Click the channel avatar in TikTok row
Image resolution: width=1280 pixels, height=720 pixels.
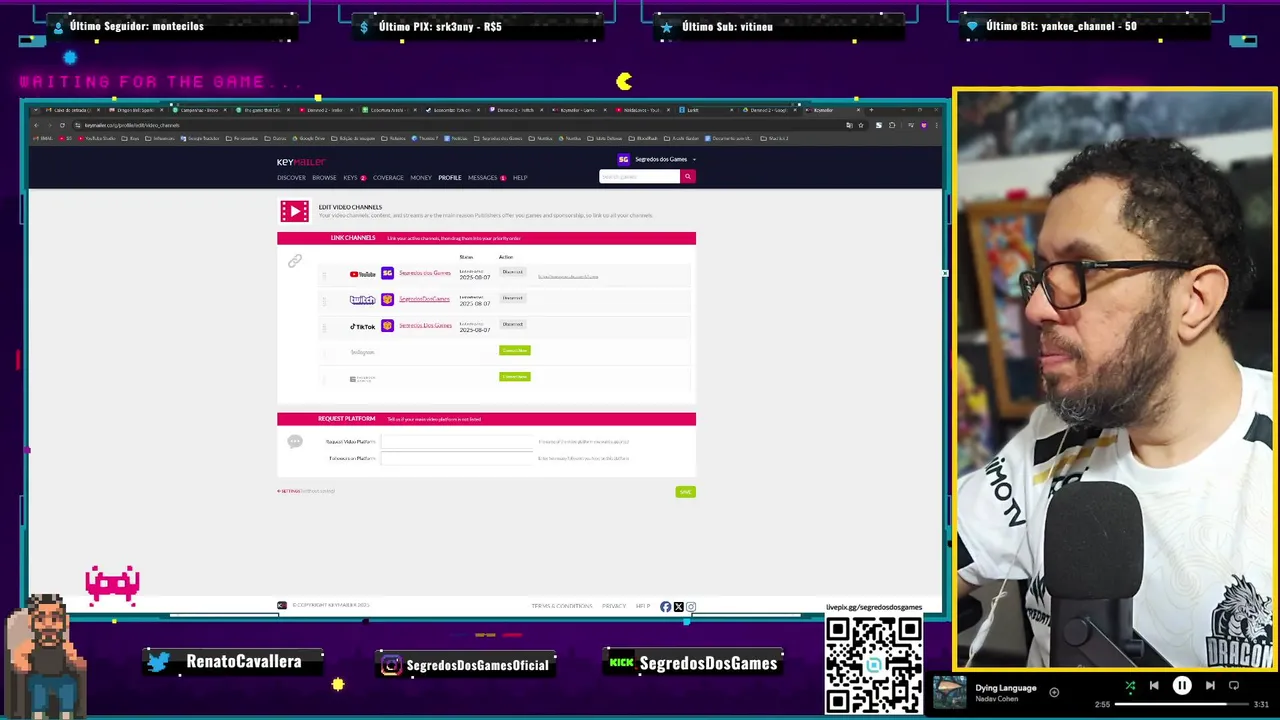click(387, 325)
